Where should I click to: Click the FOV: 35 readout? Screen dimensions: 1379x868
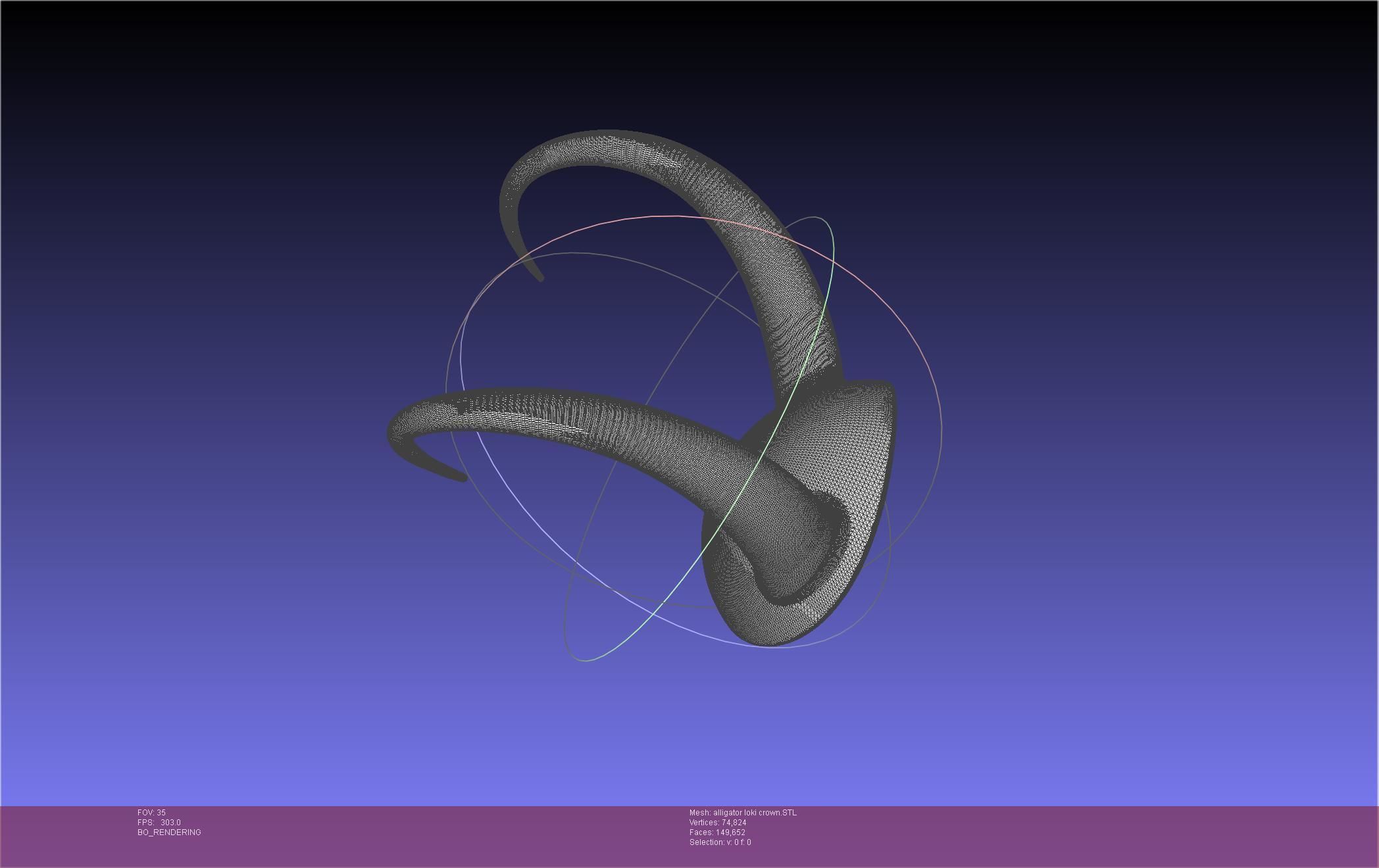151,813
